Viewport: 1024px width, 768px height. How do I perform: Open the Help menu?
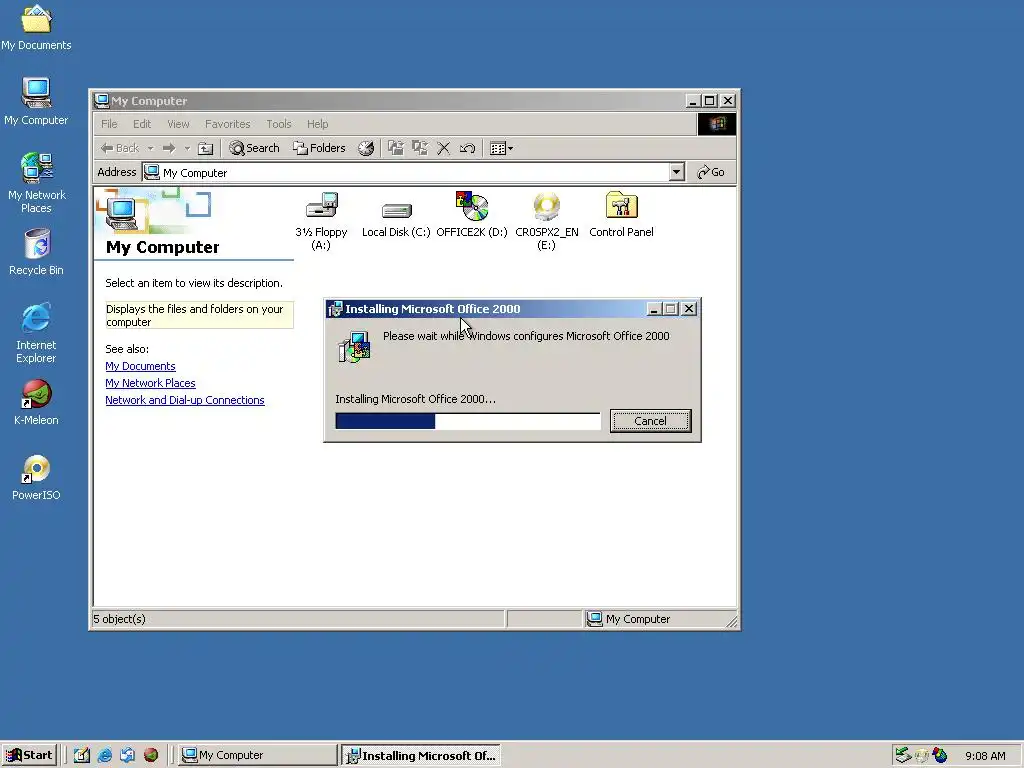317,124
